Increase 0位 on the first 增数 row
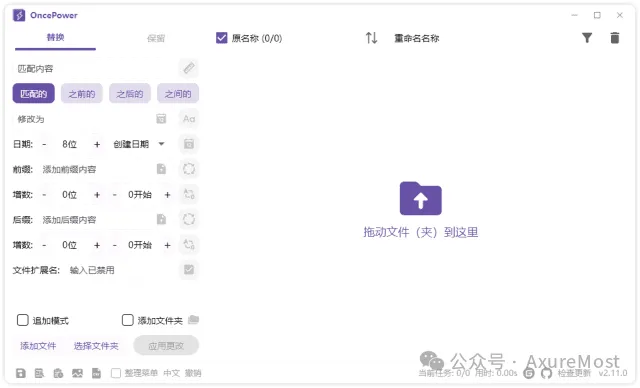640x388 pixels. tap(97, 195)
